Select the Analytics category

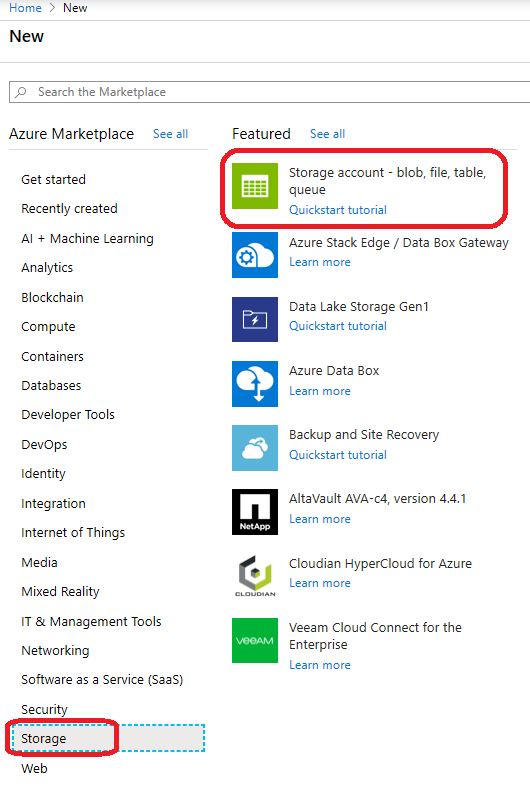47,268
